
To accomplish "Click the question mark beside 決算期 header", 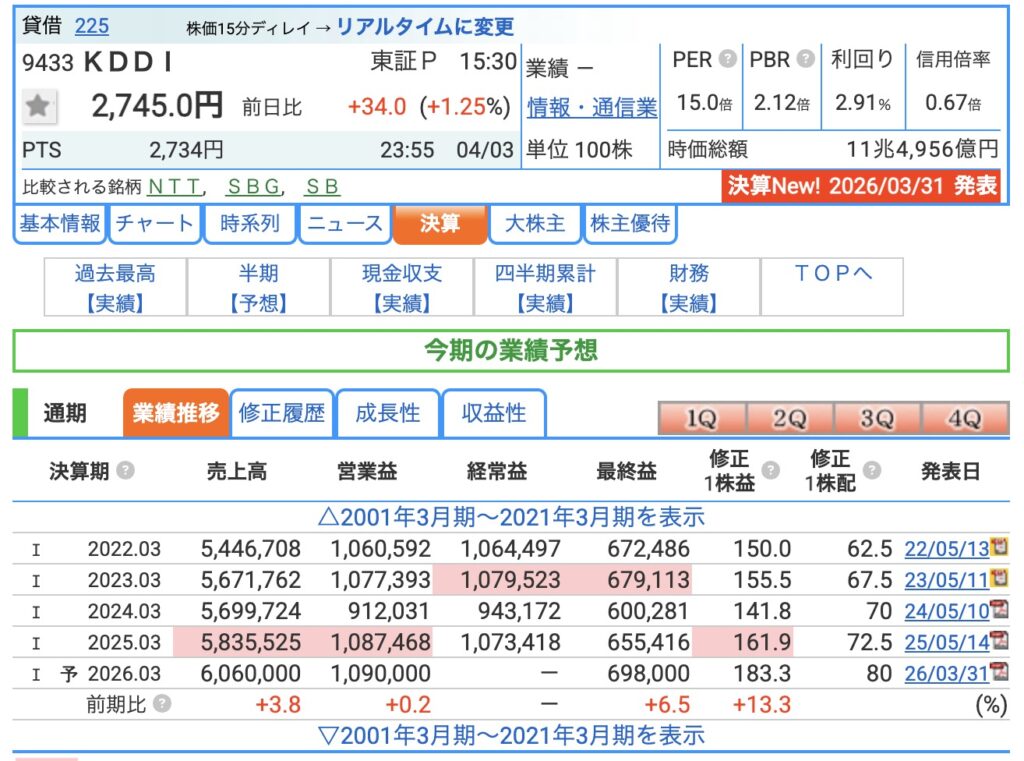I will (x=125, y=471).
